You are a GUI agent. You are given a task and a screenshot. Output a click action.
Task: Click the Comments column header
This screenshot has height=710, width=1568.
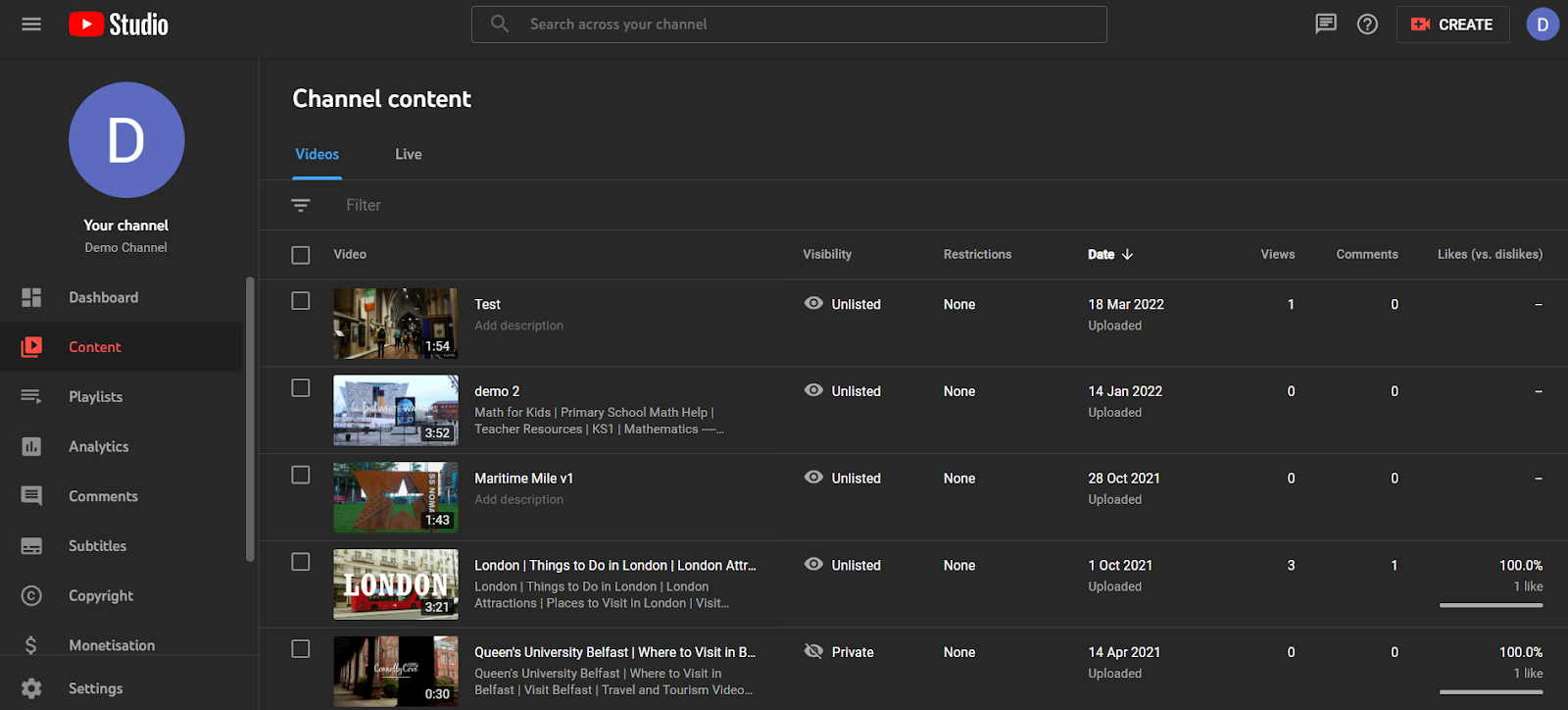(x=1367, y=254)
